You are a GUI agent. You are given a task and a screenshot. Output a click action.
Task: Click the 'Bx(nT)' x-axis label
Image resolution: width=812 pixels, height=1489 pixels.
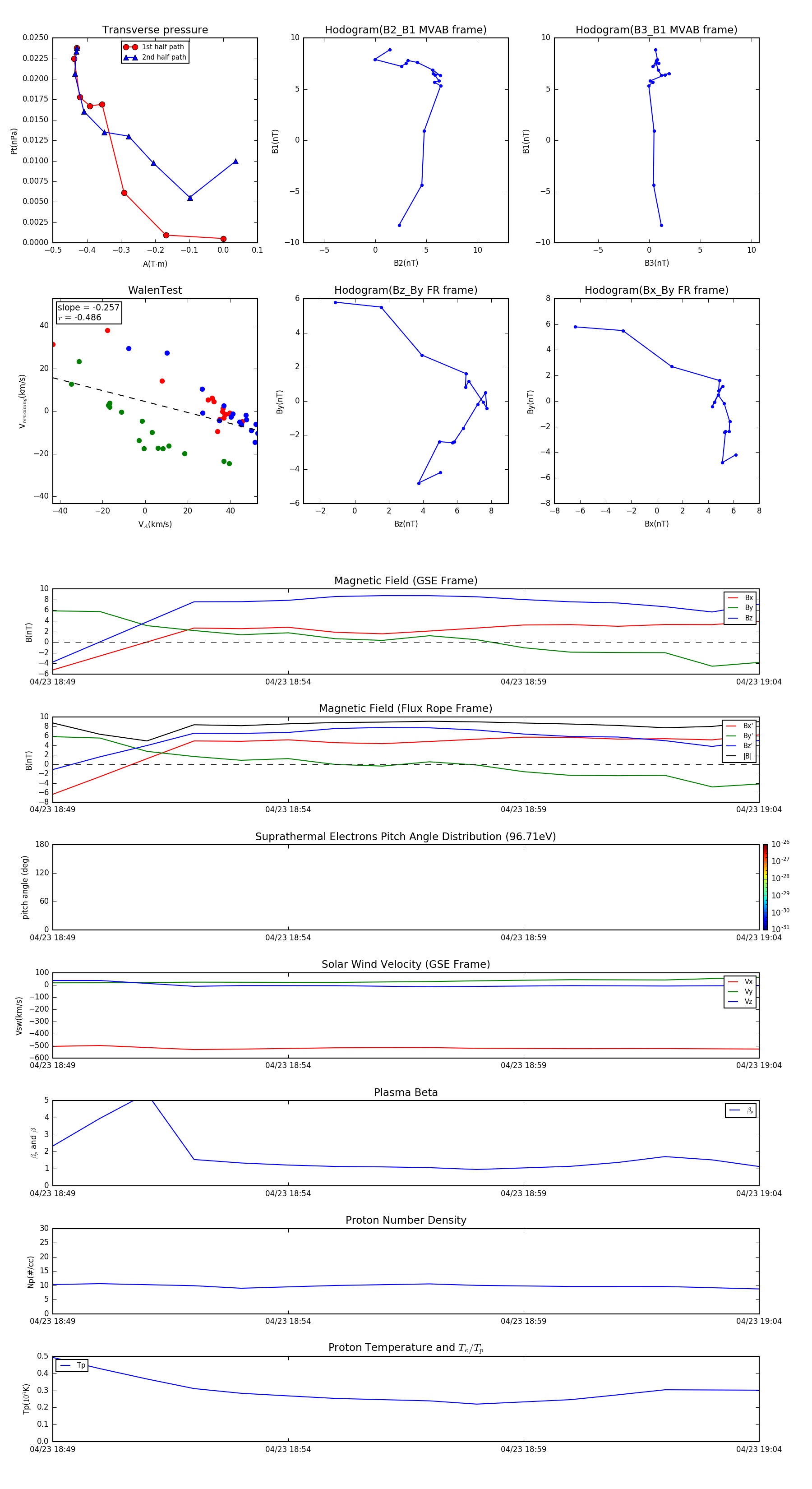656,524
